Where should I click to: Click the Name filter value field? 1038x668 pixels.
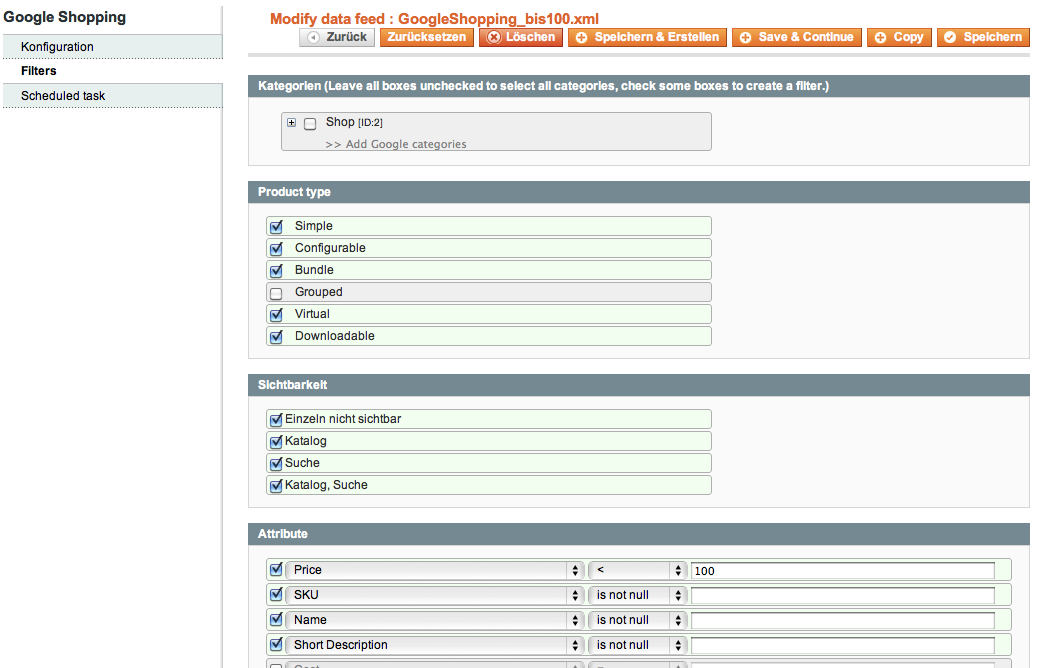(843, 621)
